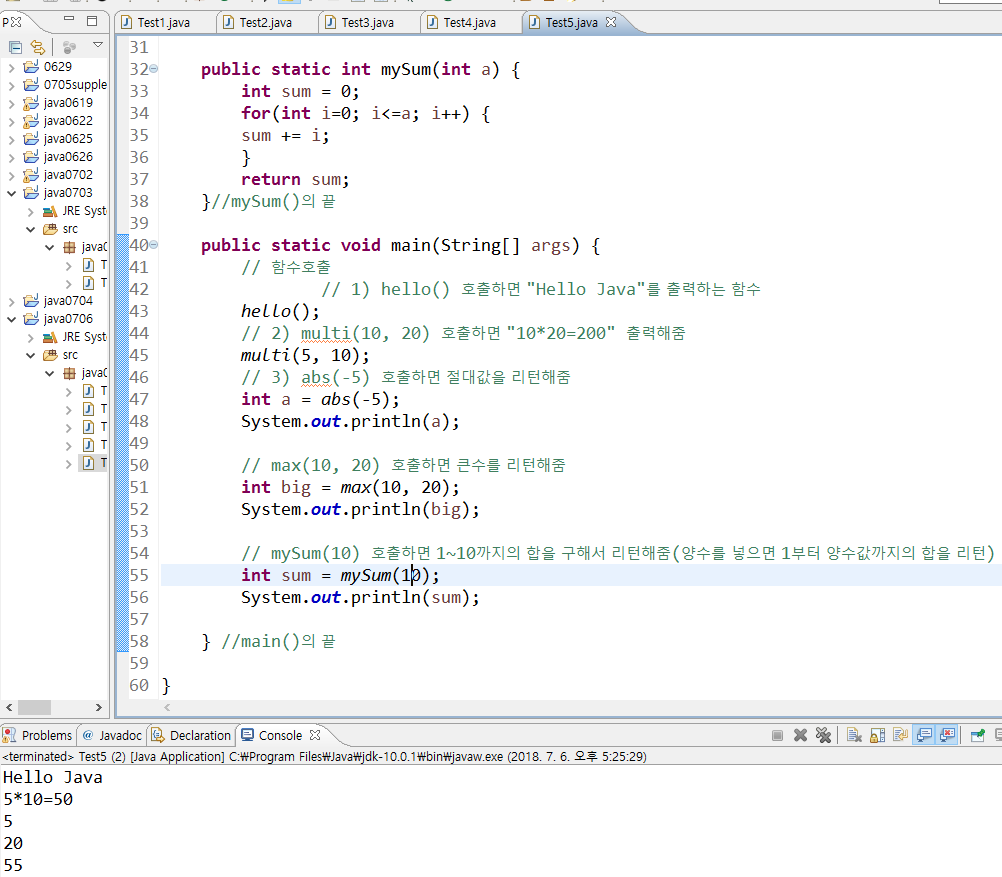Toggle Show Console When Standard Error Changes

click(x=947, y=736)
